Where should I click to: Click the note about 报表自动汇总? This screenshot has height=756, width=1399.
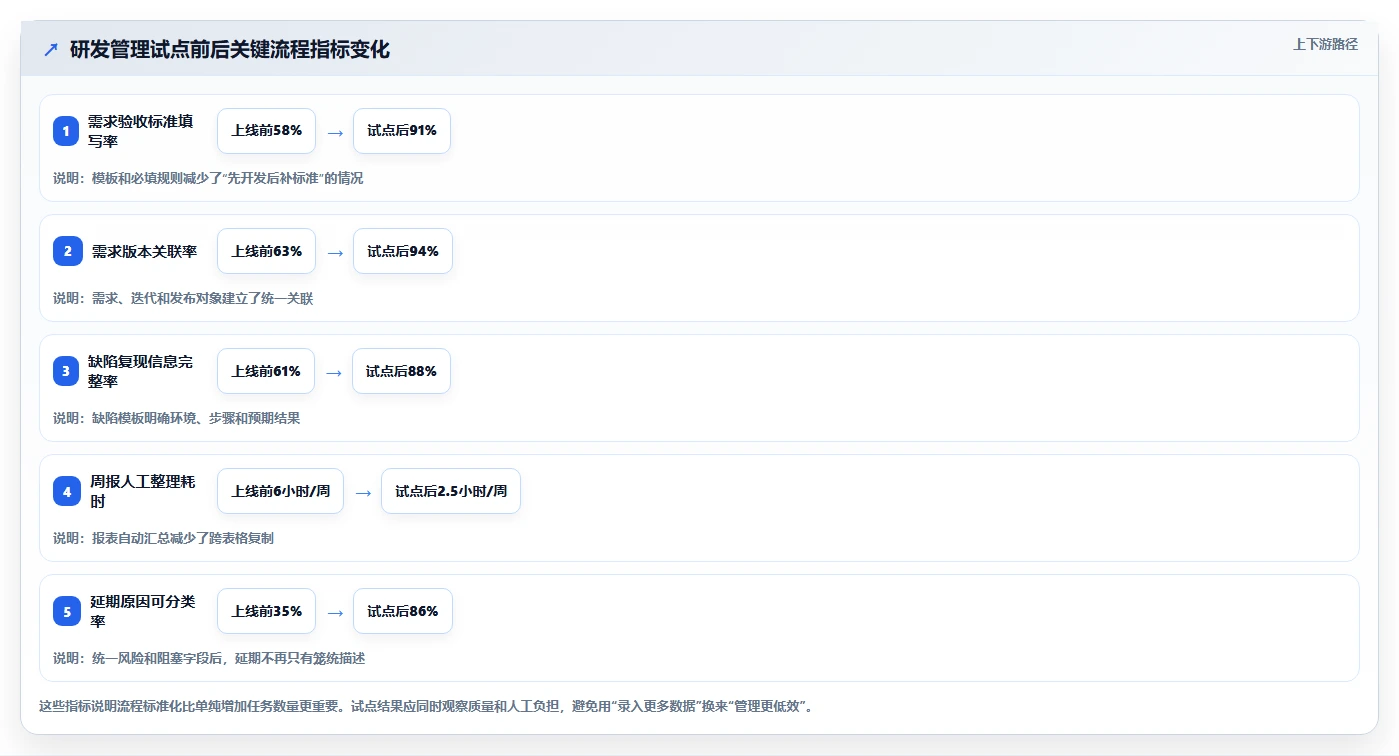pyautogui.click(x=163, y=538)
